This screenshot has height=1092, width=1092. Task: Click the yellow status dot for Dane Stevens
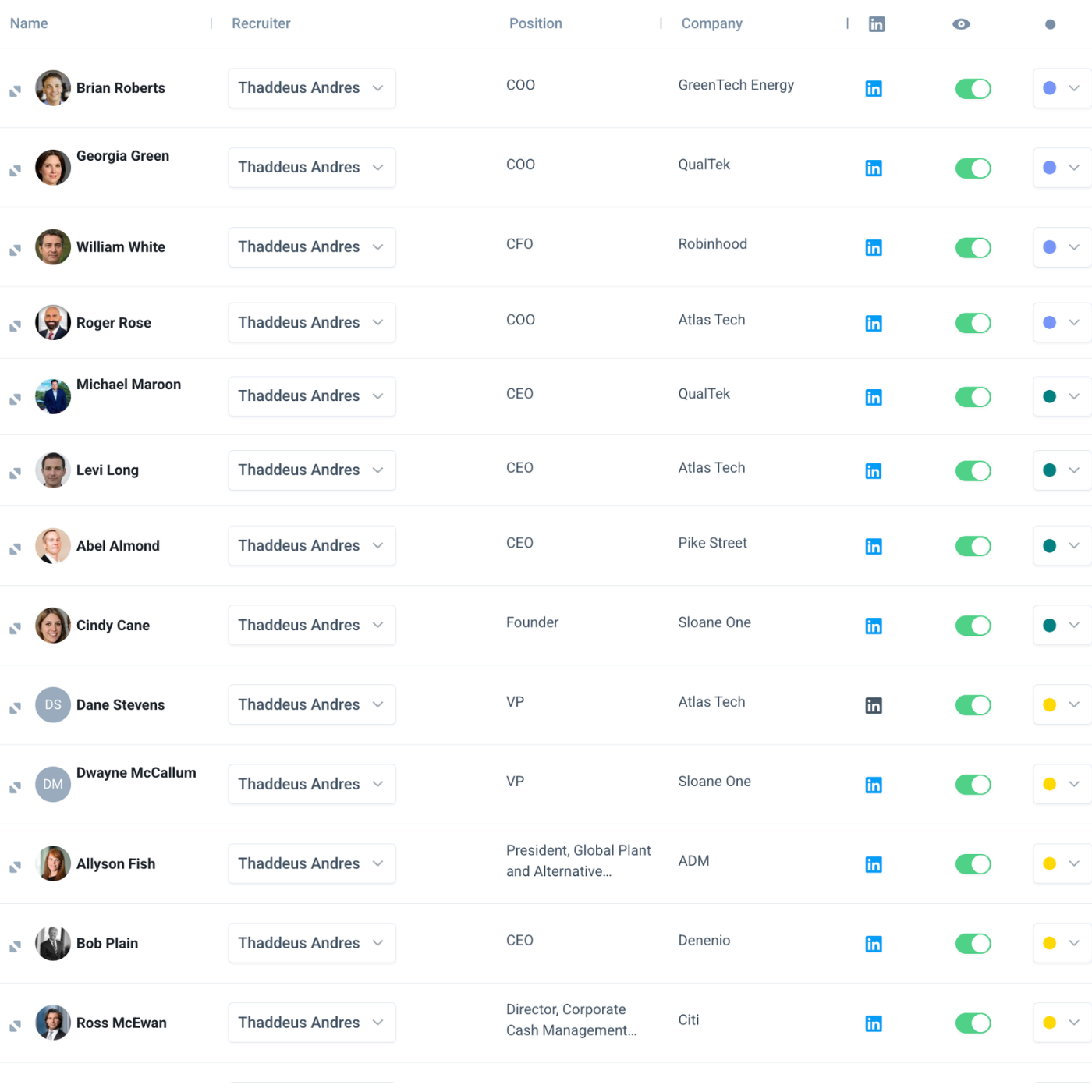tap(1050, 705)
